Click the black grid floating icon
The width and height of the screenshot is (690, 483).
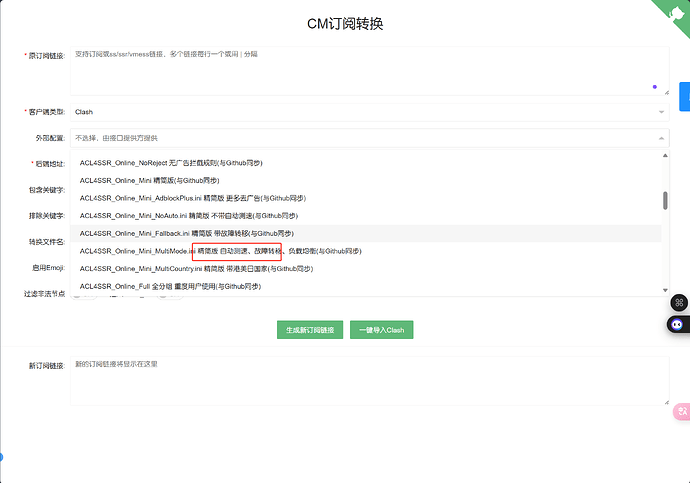[x=679, y=303]
